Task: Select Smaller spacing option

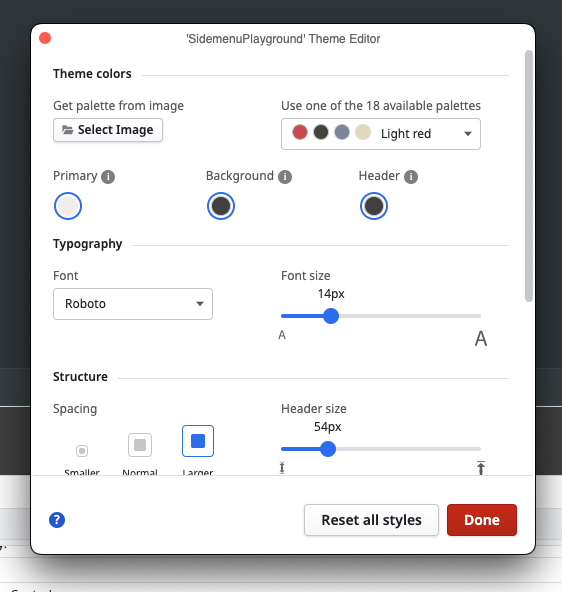Action: point(82,451)
